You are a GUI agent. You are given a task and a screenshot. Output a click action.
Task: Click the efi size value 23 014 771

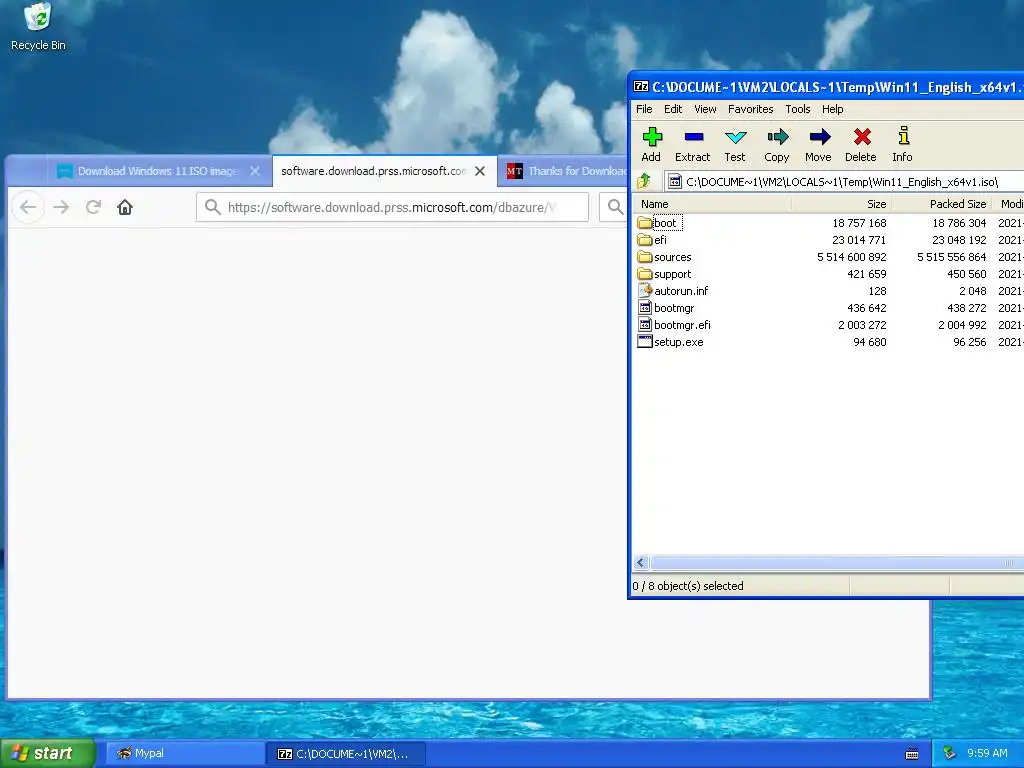coord(859,240)
